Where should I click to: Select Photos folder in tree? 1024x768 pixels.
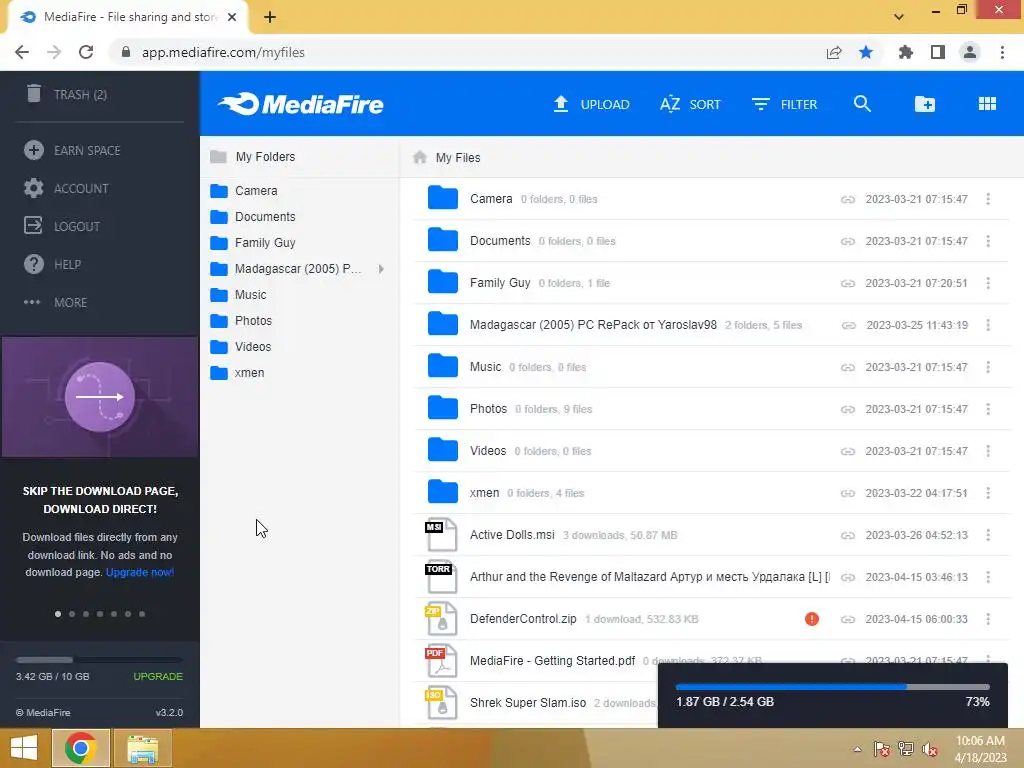pyautogui.click(x=241, y=321)
